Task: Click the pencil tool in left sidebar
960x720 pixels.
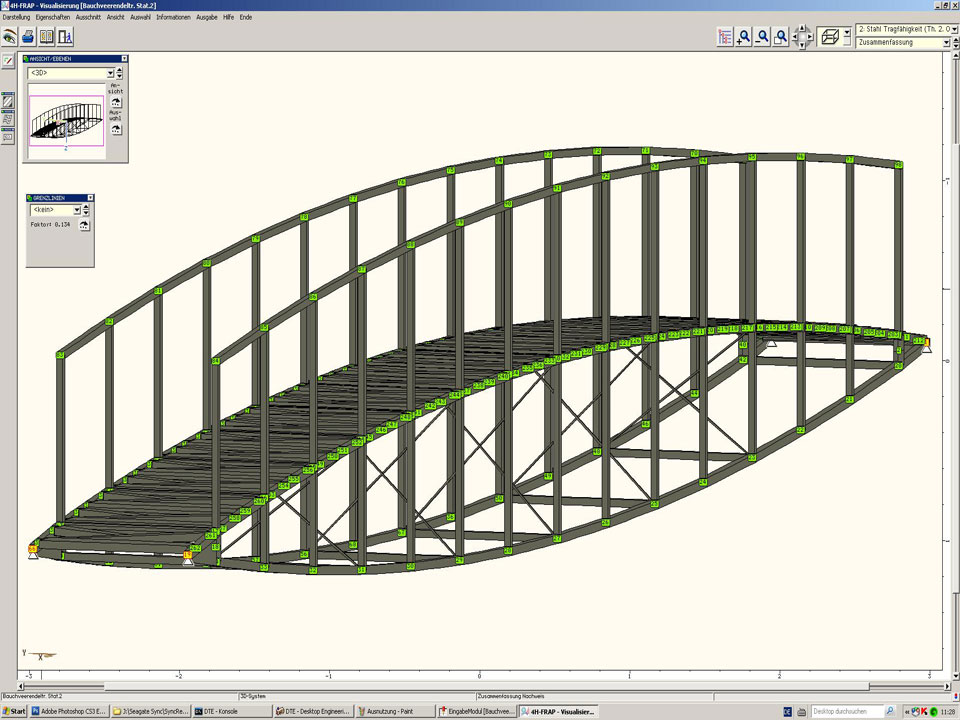Action: point(8,61)
